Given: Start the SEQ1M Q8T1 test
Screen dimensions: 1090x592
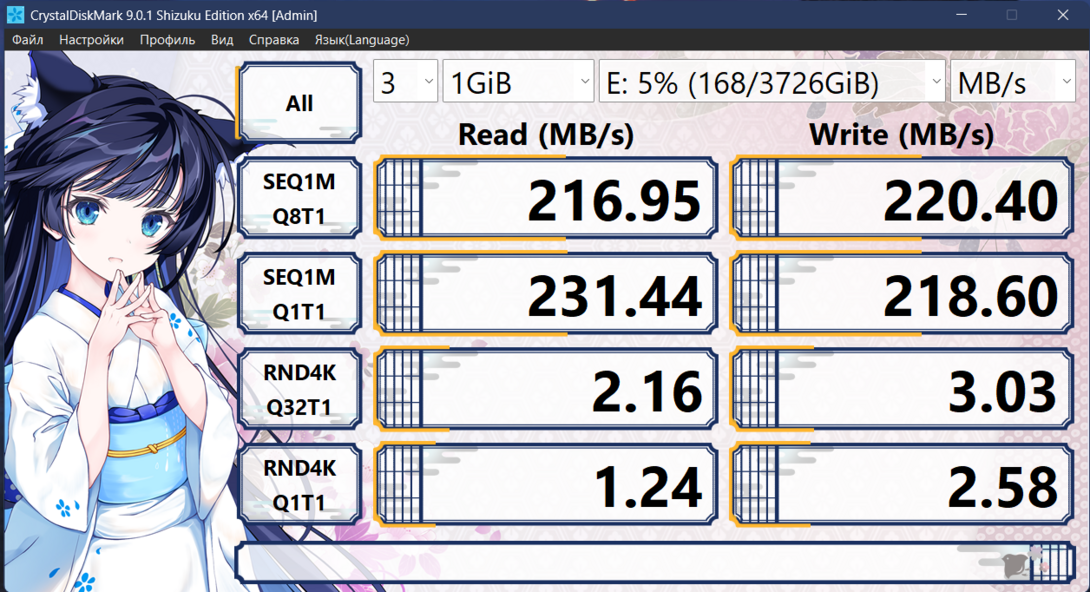Looking at the screenshot, I should [299, 199].
